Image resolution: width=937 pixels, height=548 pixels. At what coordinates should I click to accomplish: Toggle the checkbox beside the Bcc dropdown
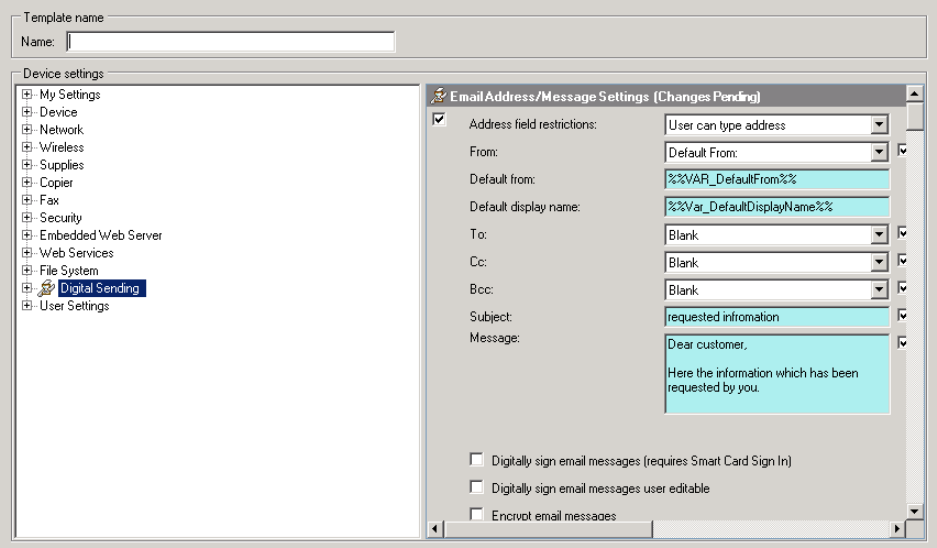click(x=902, y=287)
